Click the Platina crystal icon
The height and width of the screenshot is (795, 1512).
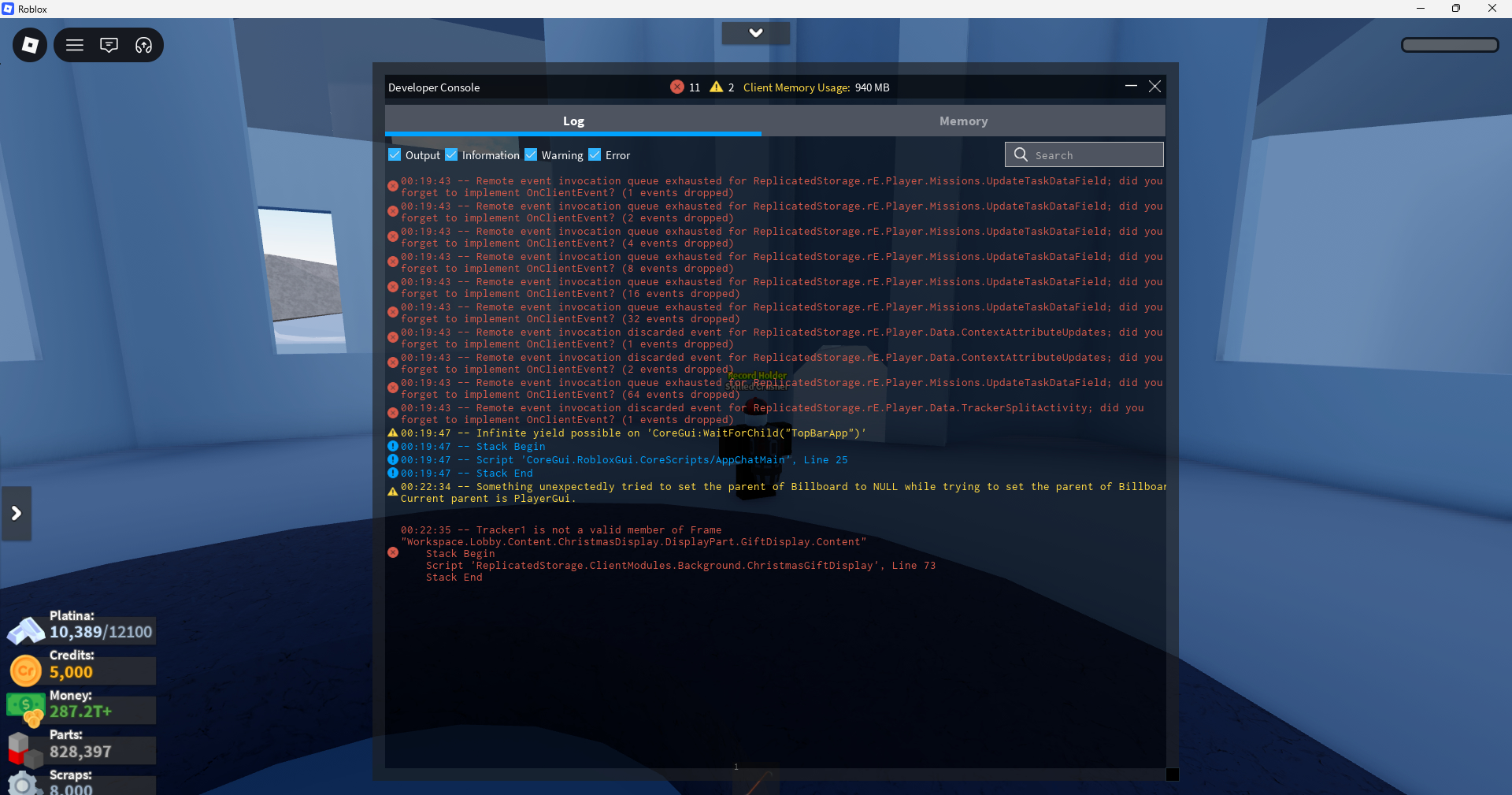pos(26,630)
